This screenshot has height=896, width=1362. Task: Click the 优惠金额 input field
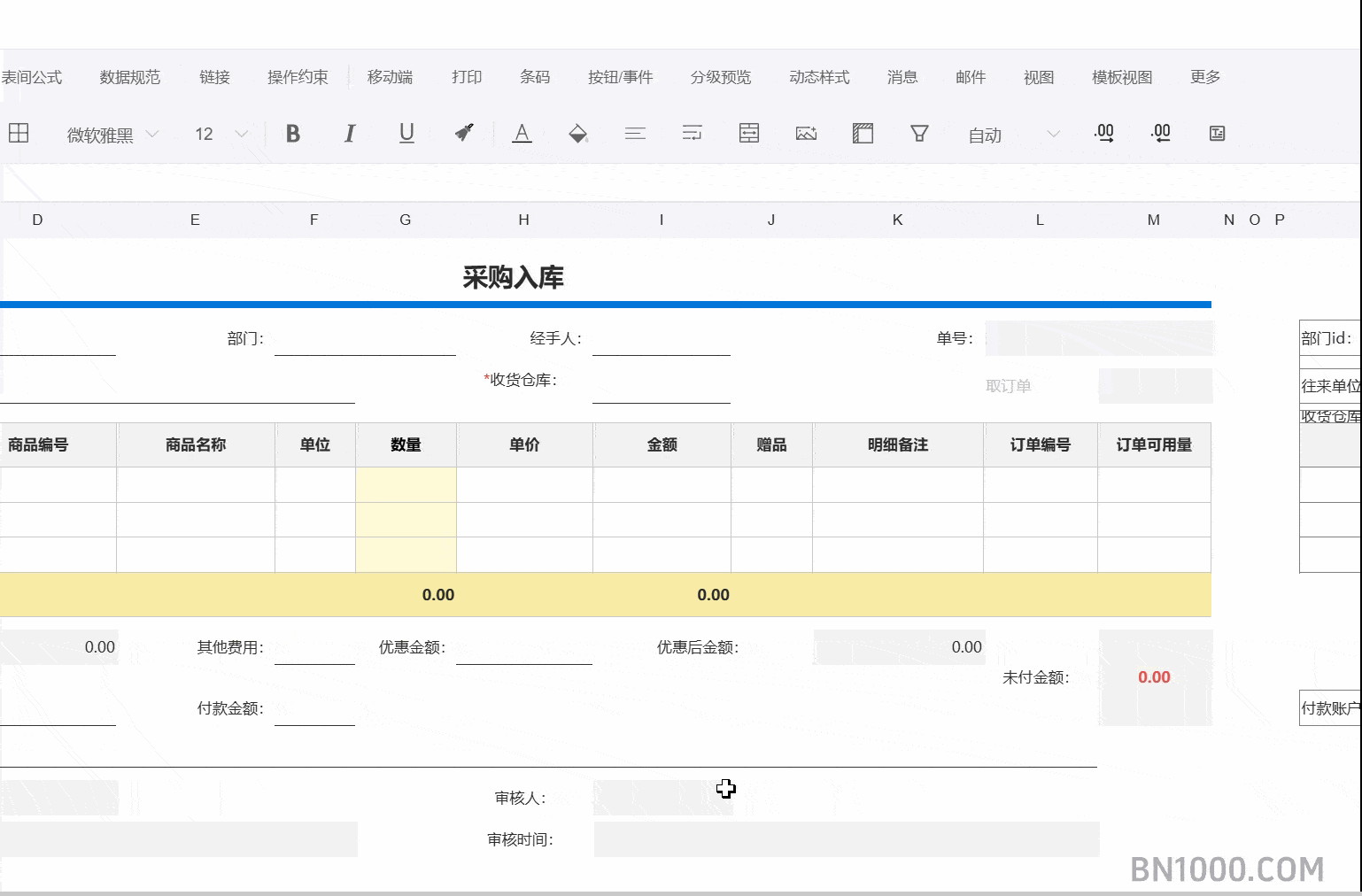click(x=524, y=647)
